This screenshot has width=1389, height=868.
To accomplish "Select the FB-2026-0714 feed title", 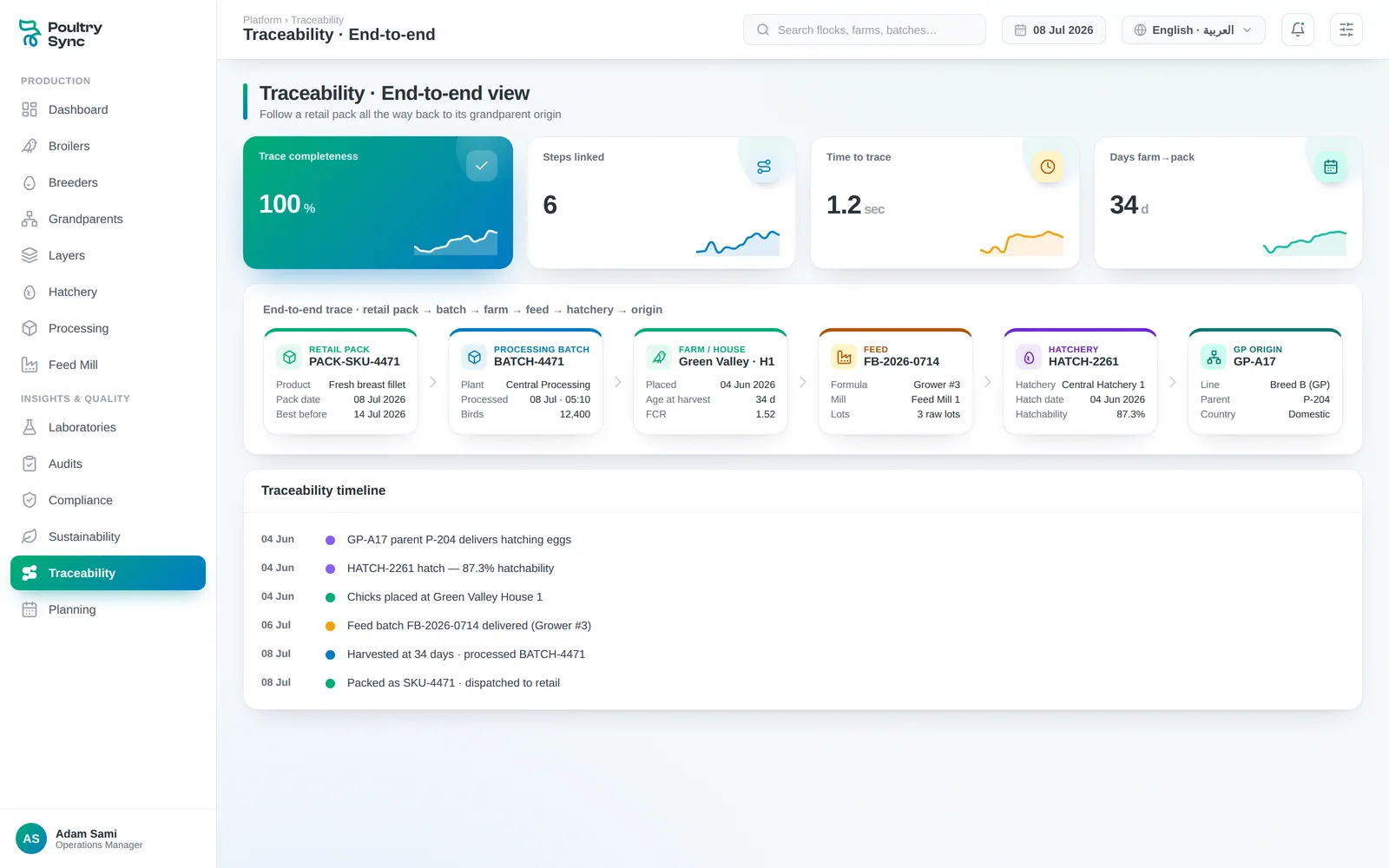I will [x=901, y=362].
